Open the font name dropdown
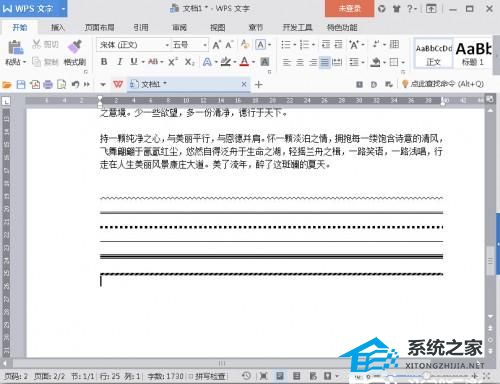Screen dimensions: 500x384 click(x=167, y=45)
